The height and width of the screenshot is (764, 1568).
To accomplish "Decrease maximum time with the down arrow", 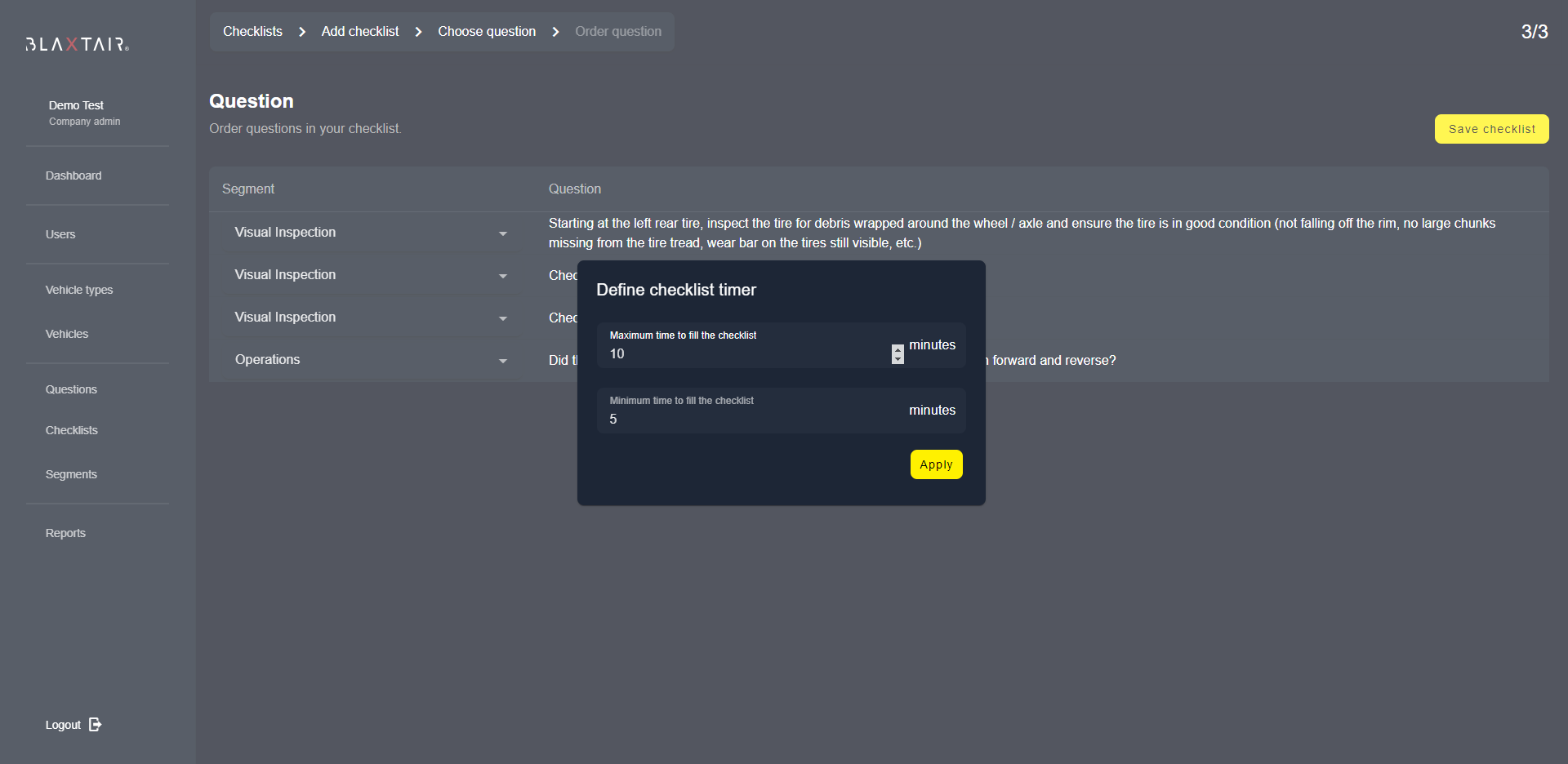I will (898, 358).
